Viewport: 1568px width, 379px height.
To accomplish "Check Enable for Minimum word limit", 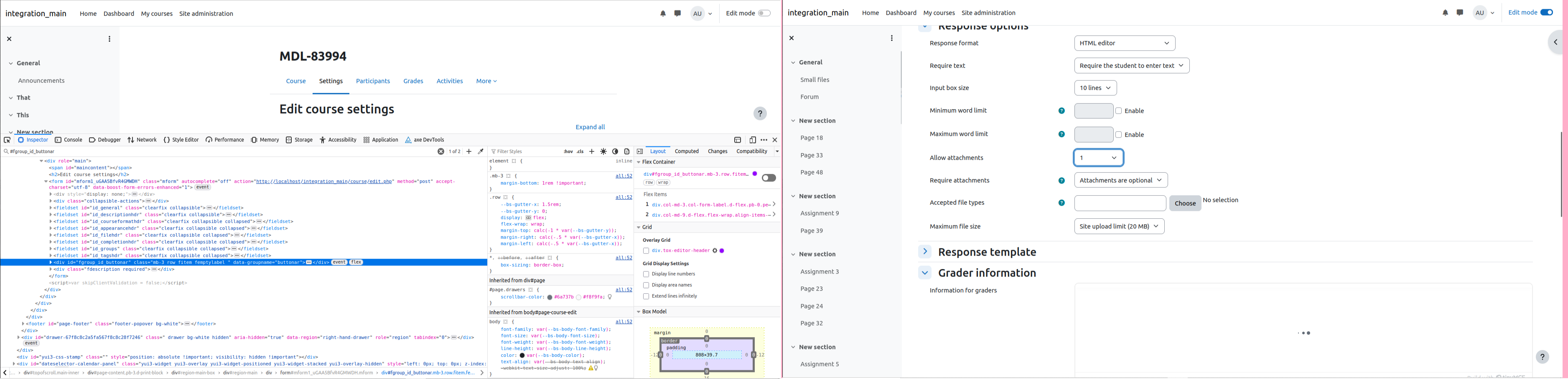I will click(1119, 111).
